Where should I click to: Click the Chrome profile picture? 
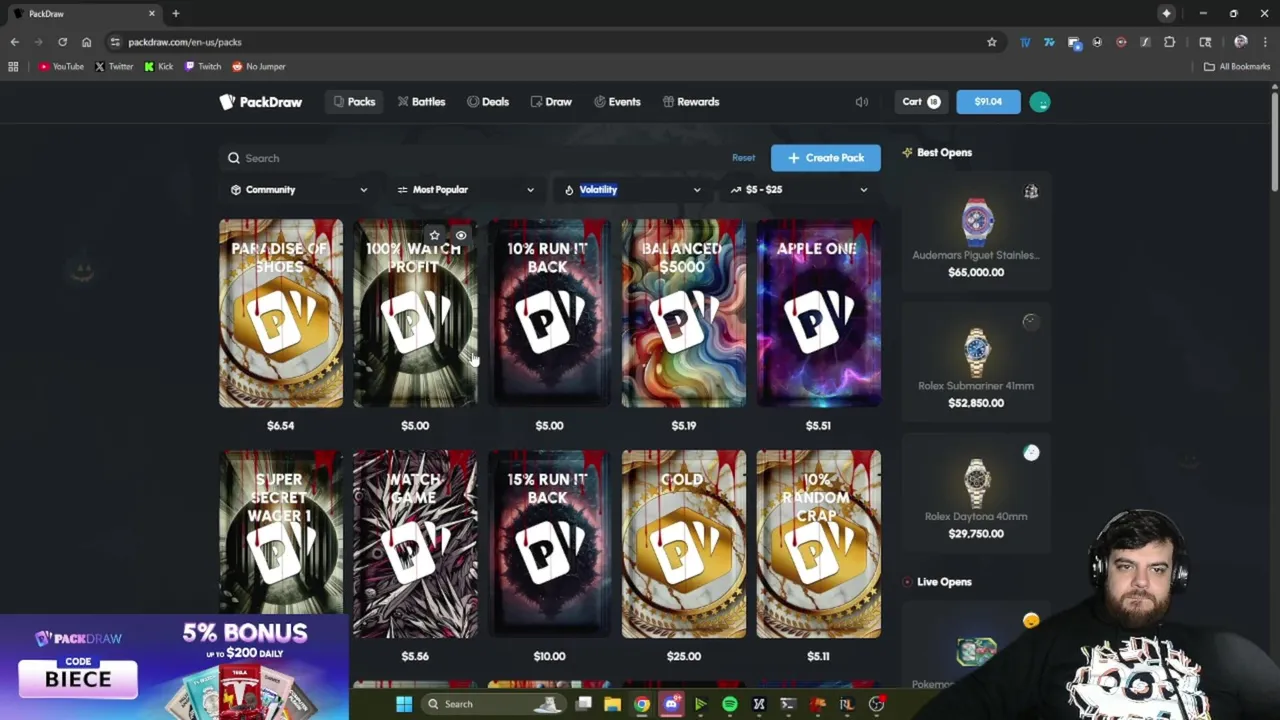1241,42
